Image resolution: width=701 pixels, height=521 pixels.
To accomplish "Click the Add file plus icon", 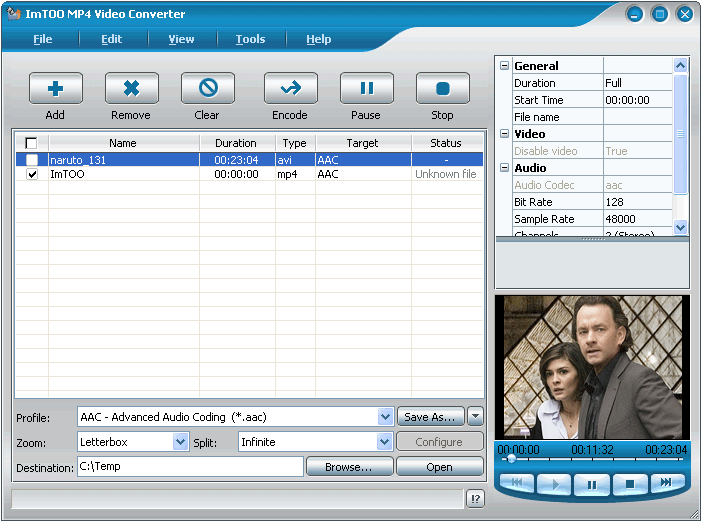I will (x=55, y=89).
